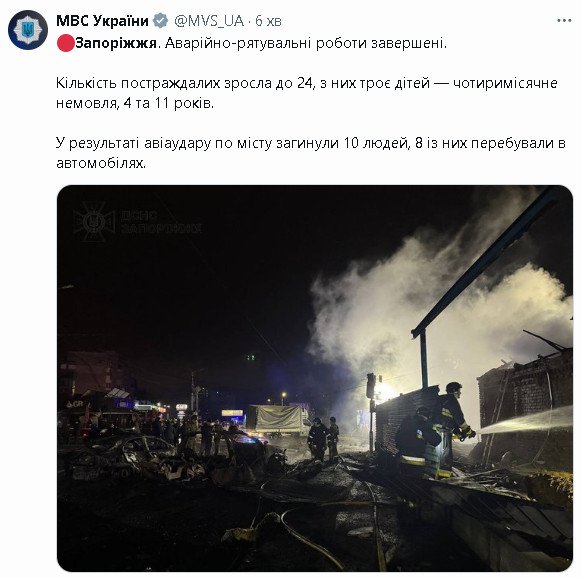Click Аварійно-рятувальні роботи завершені sentence
Image resolution: width=581 pixels, height=578 pixels.
point(306,43)
